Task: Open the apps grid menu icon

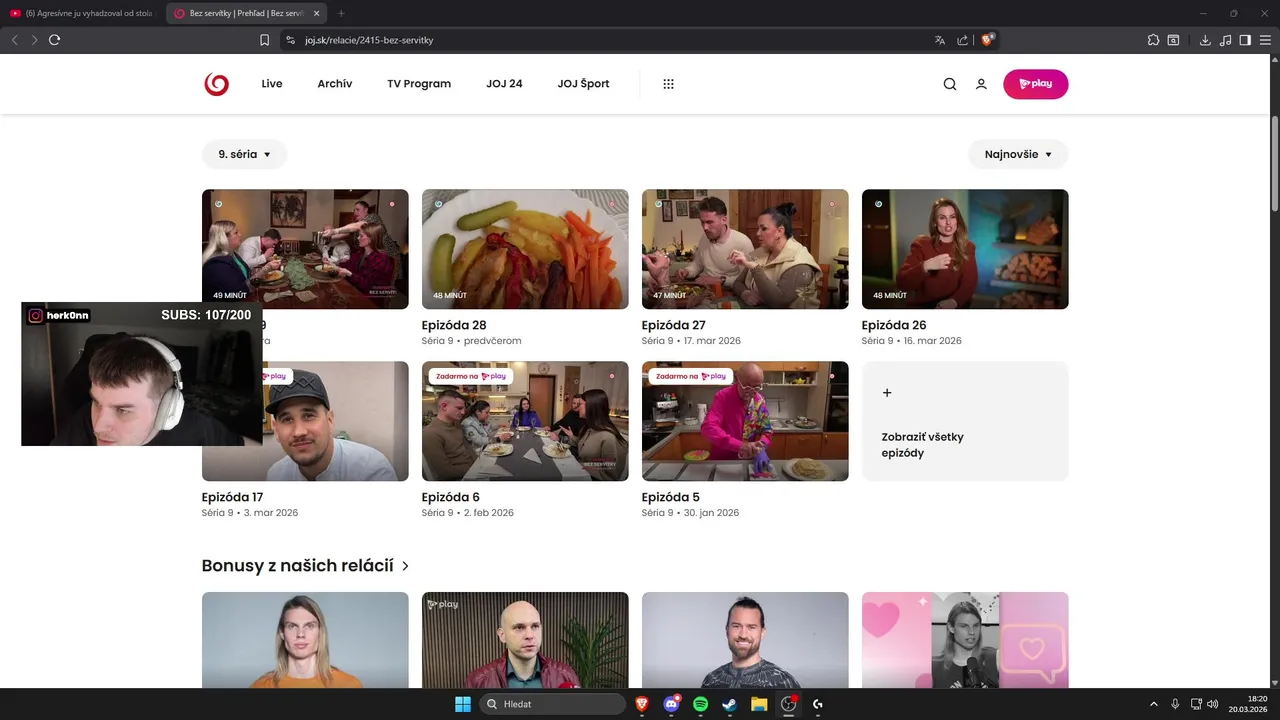Action: (668, 84)
